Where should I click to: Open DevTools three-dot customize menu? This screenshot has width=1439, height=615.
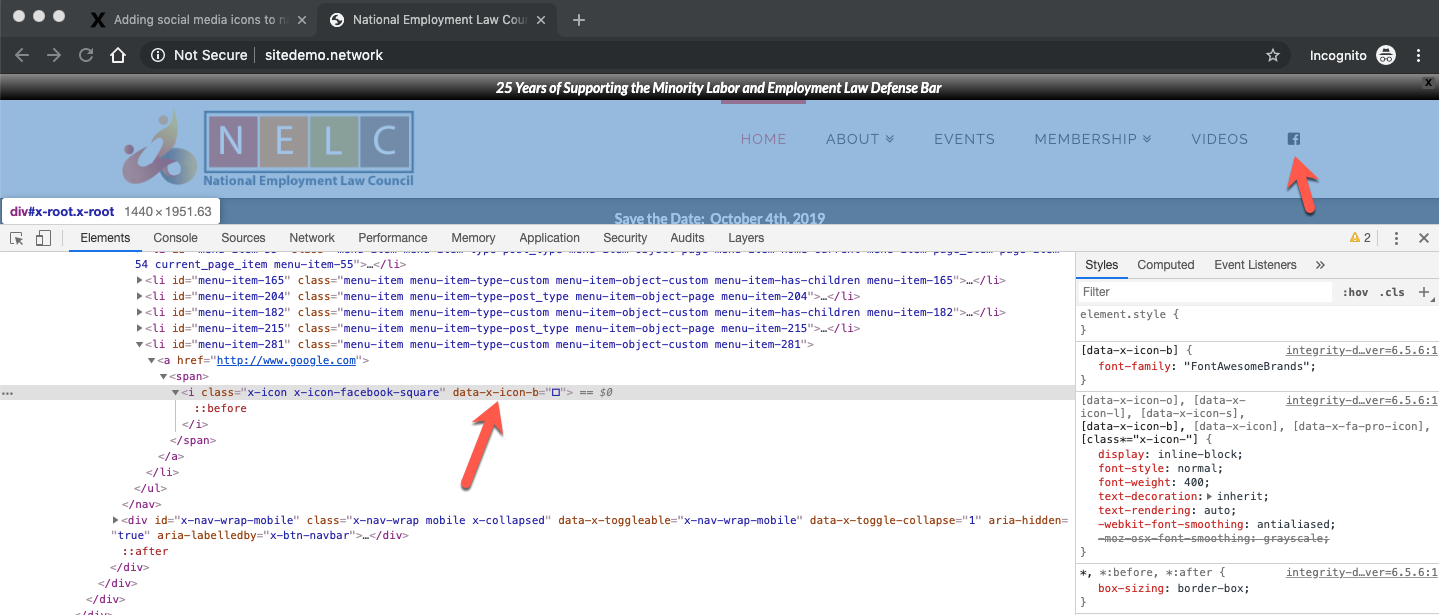click(1396, 238)
